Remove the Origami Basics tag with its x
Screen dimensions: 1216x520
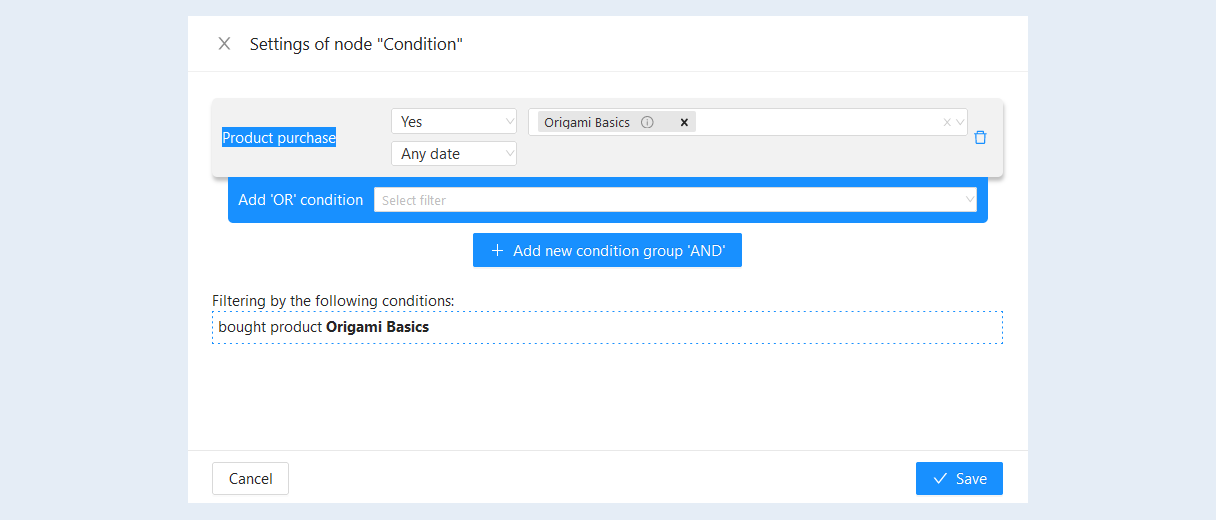pos(684,122)
